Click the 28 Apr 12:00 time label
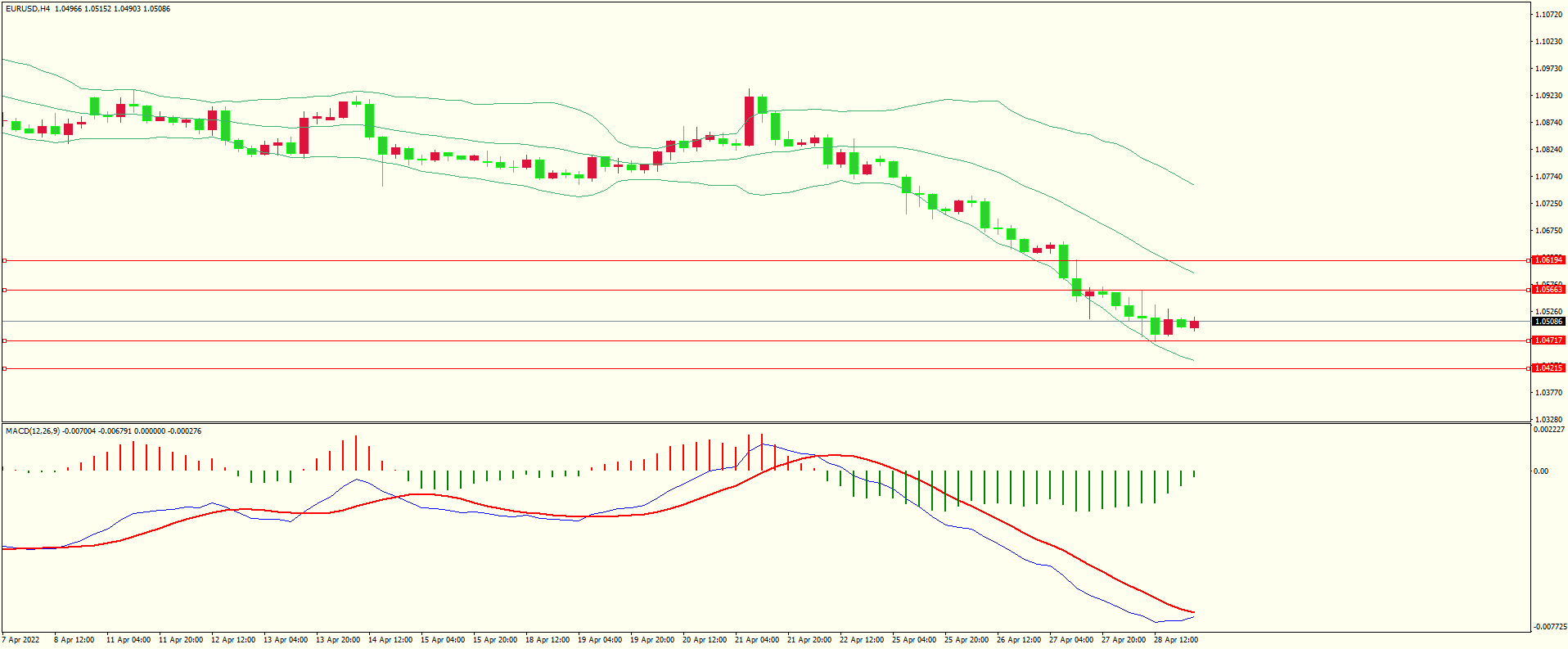Viewport: 1568px width, 649px height. click(x=1175, y=640)
